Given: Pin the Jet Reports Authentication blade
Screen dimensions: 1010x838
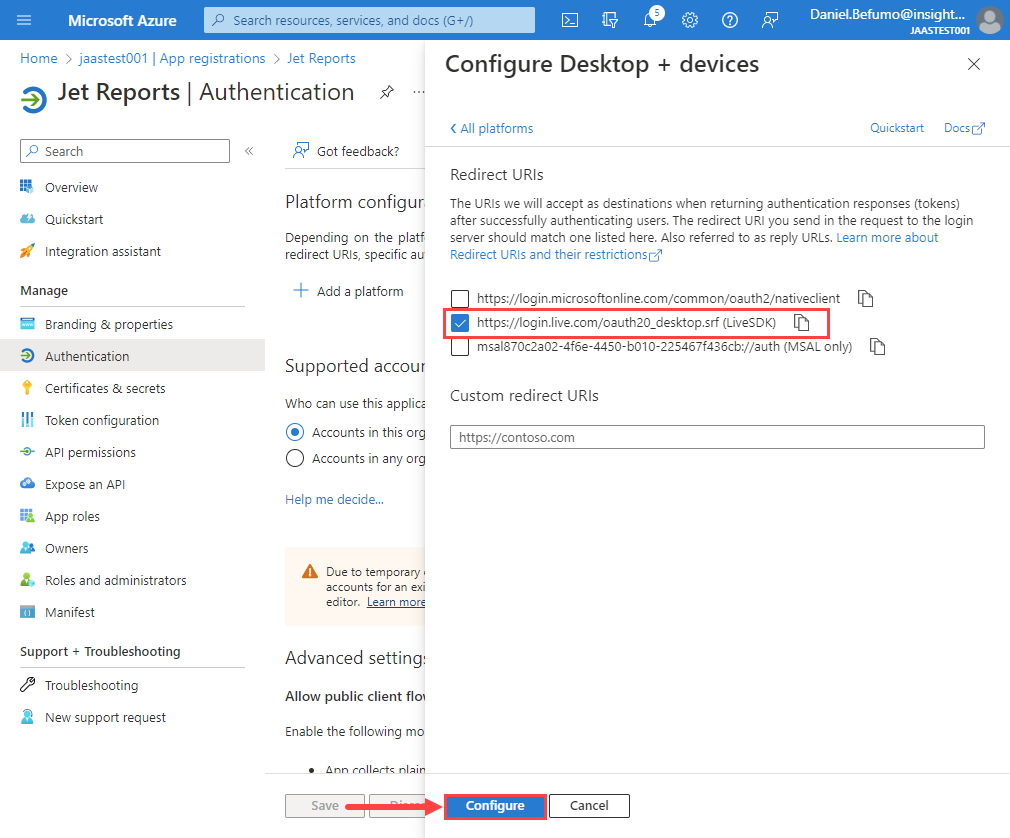Looking at the screenshot, I should [x=386, y=92].
